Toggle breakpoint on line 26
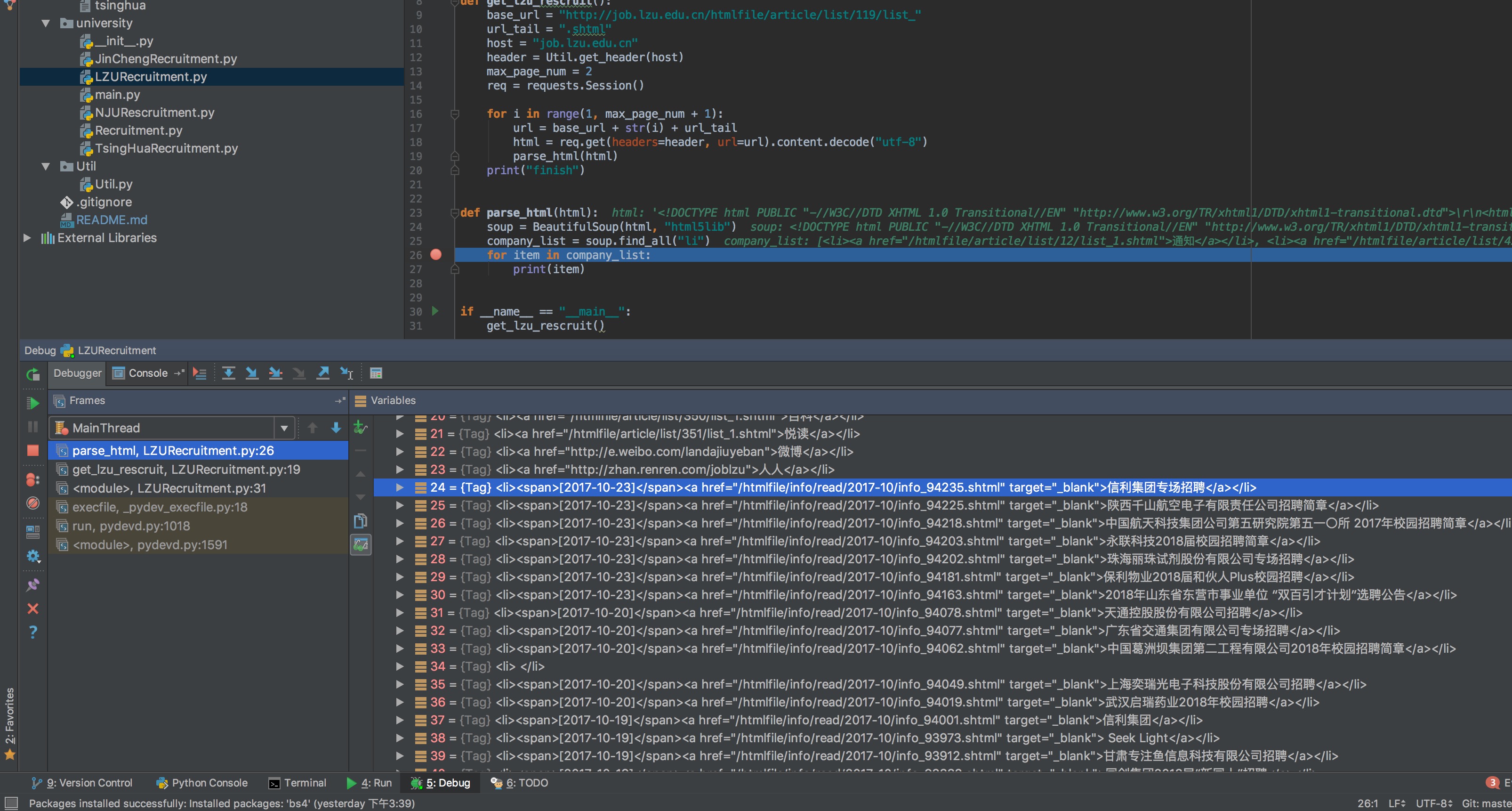The width and height of the screenshot is (1512, 811). pos(435,254)
